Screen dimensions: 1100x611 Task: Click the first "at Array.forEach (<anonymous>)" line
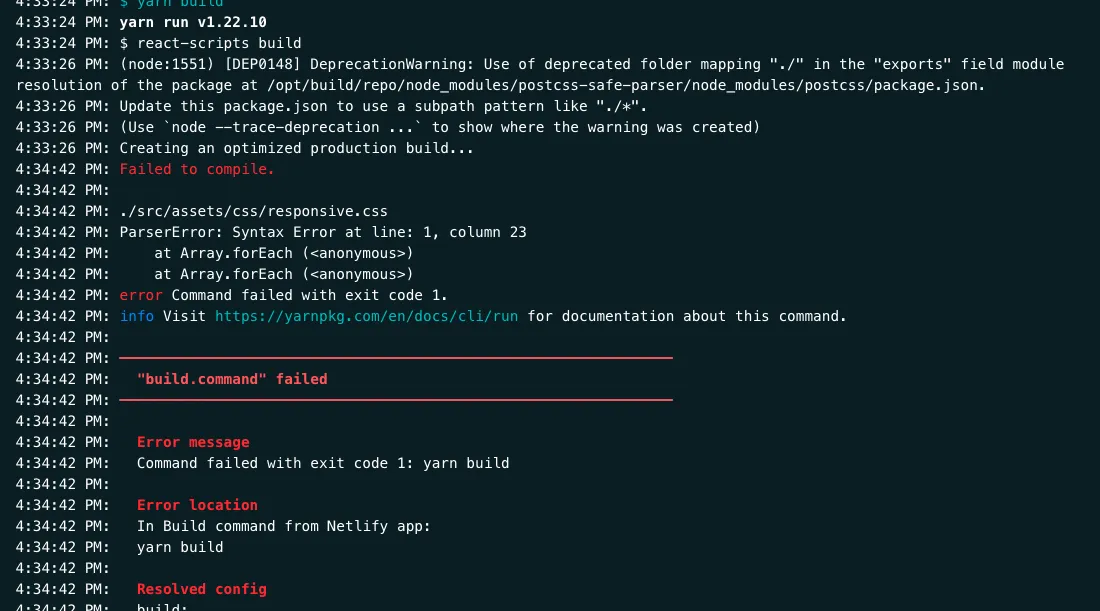(x=284, y=253)
